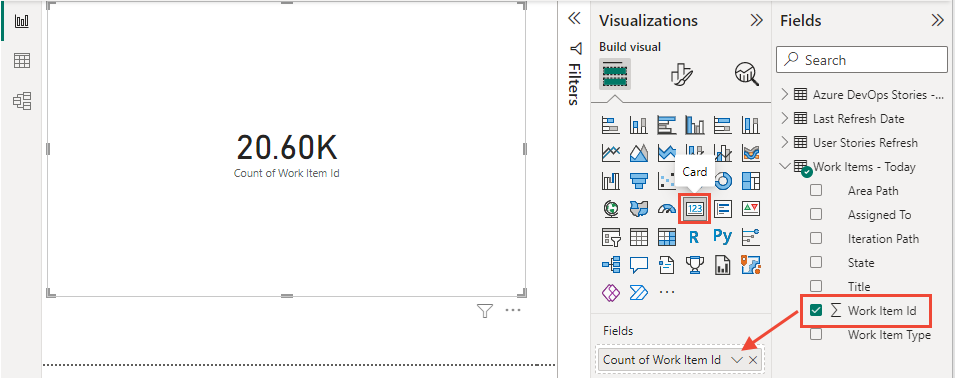Screen dimensions: 955x378
Task: Open Model view from left sidebar
Action: pyautogui.click(x=22, y=101)
